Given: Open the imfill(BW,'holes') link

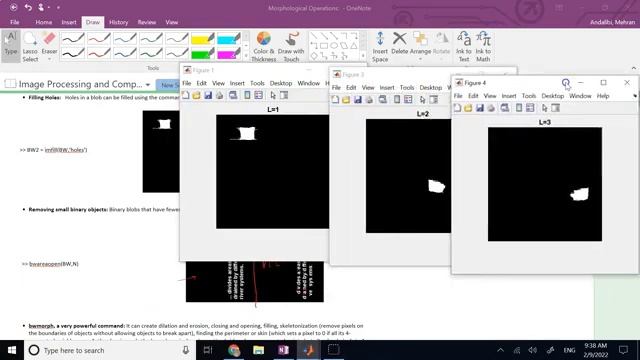Looking at the screenshot, I should [66, 150].
